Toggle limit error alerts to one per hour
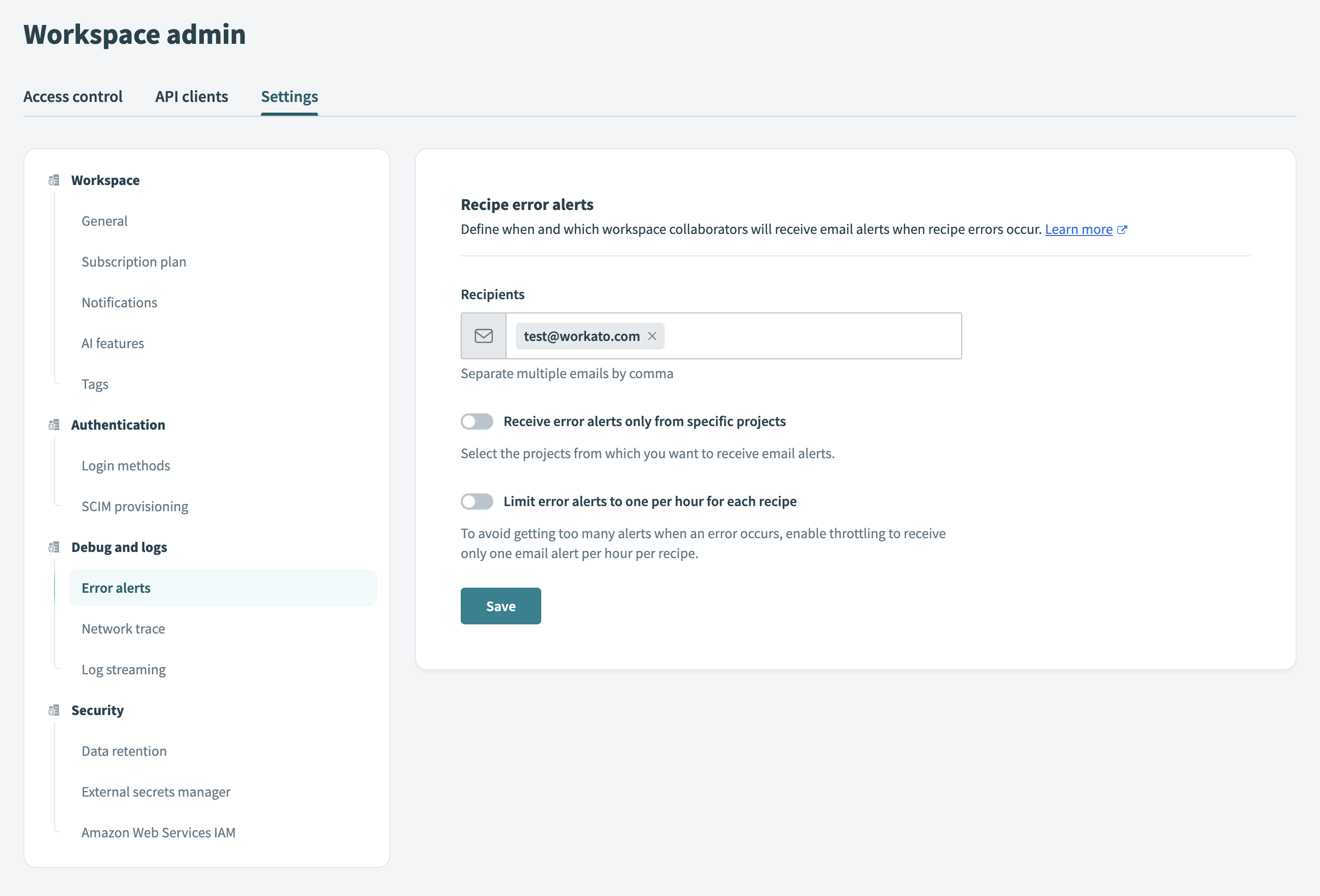The image size is (1320, 896). coord(477,502)
